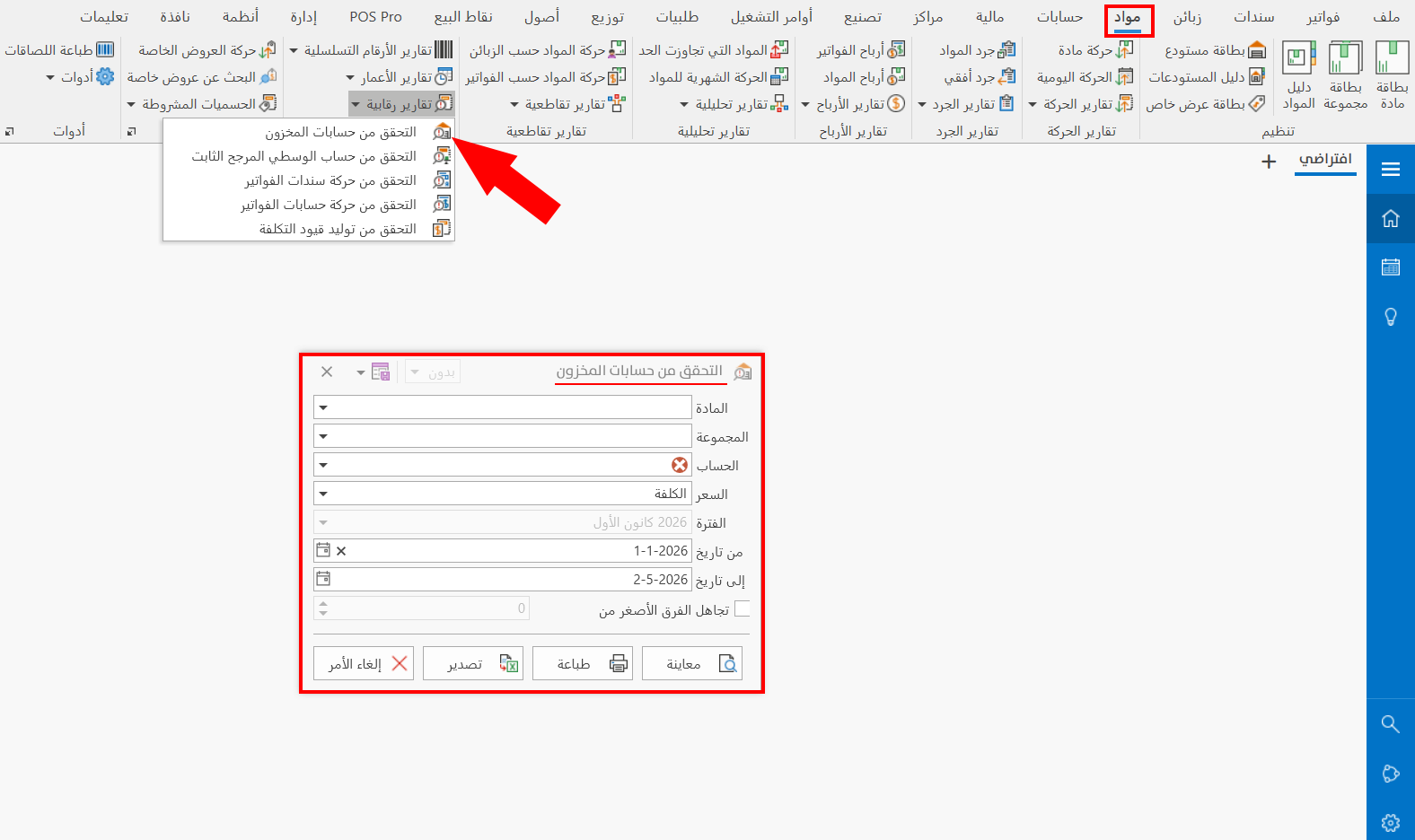Open the ملف menu
Screen dimensions: 1415x840
click(x=1386, y=17)
